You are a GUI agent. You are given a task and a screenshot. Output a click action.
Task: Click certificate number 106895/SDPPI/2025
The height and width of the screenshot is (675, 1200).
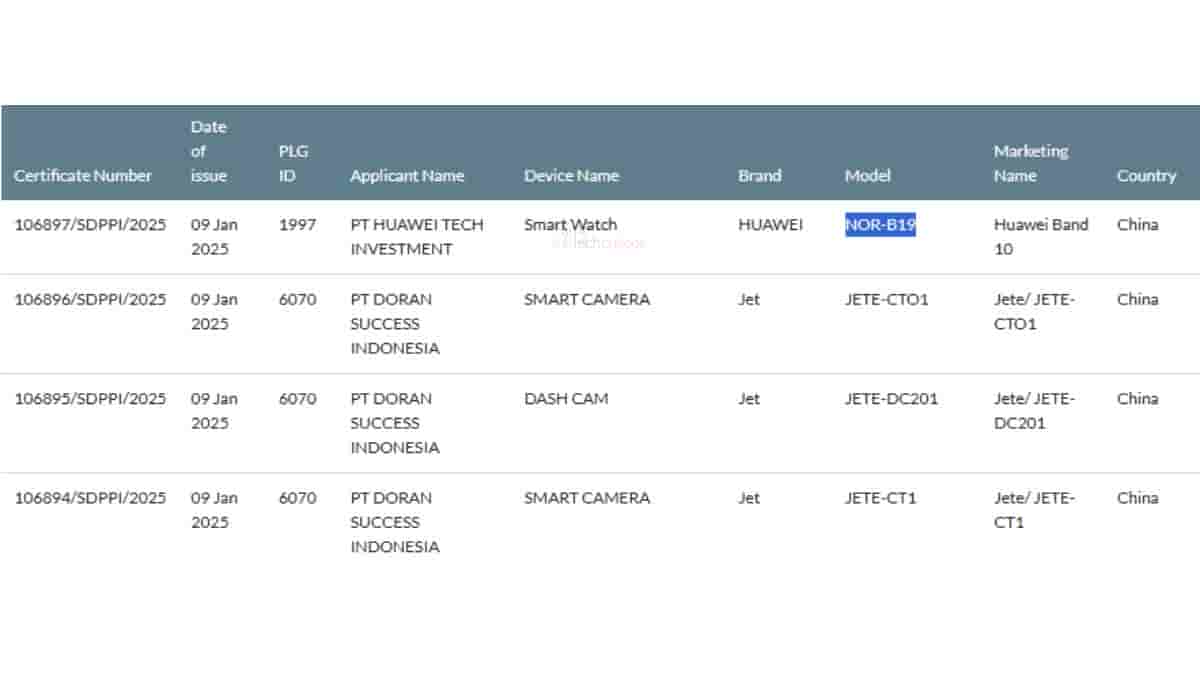(90, 399)
